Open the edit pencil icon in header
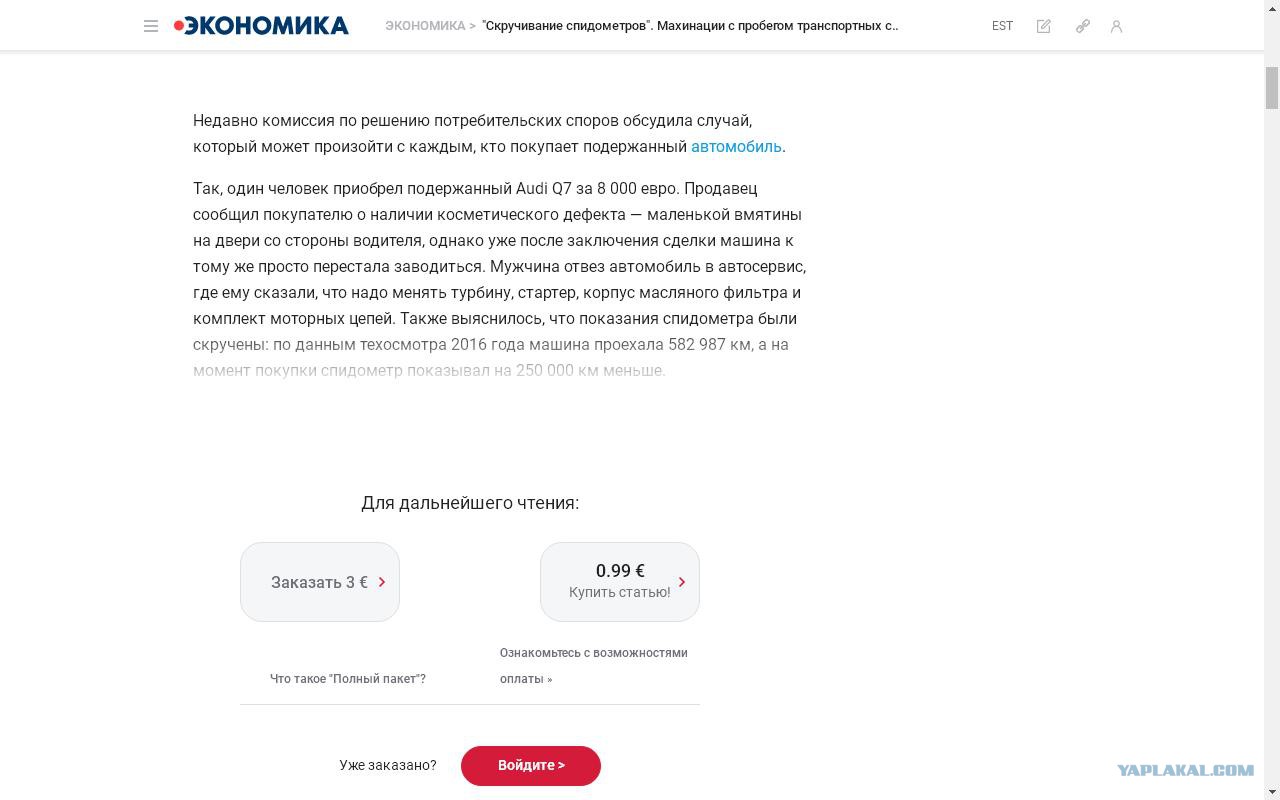 coord(1043,26)
